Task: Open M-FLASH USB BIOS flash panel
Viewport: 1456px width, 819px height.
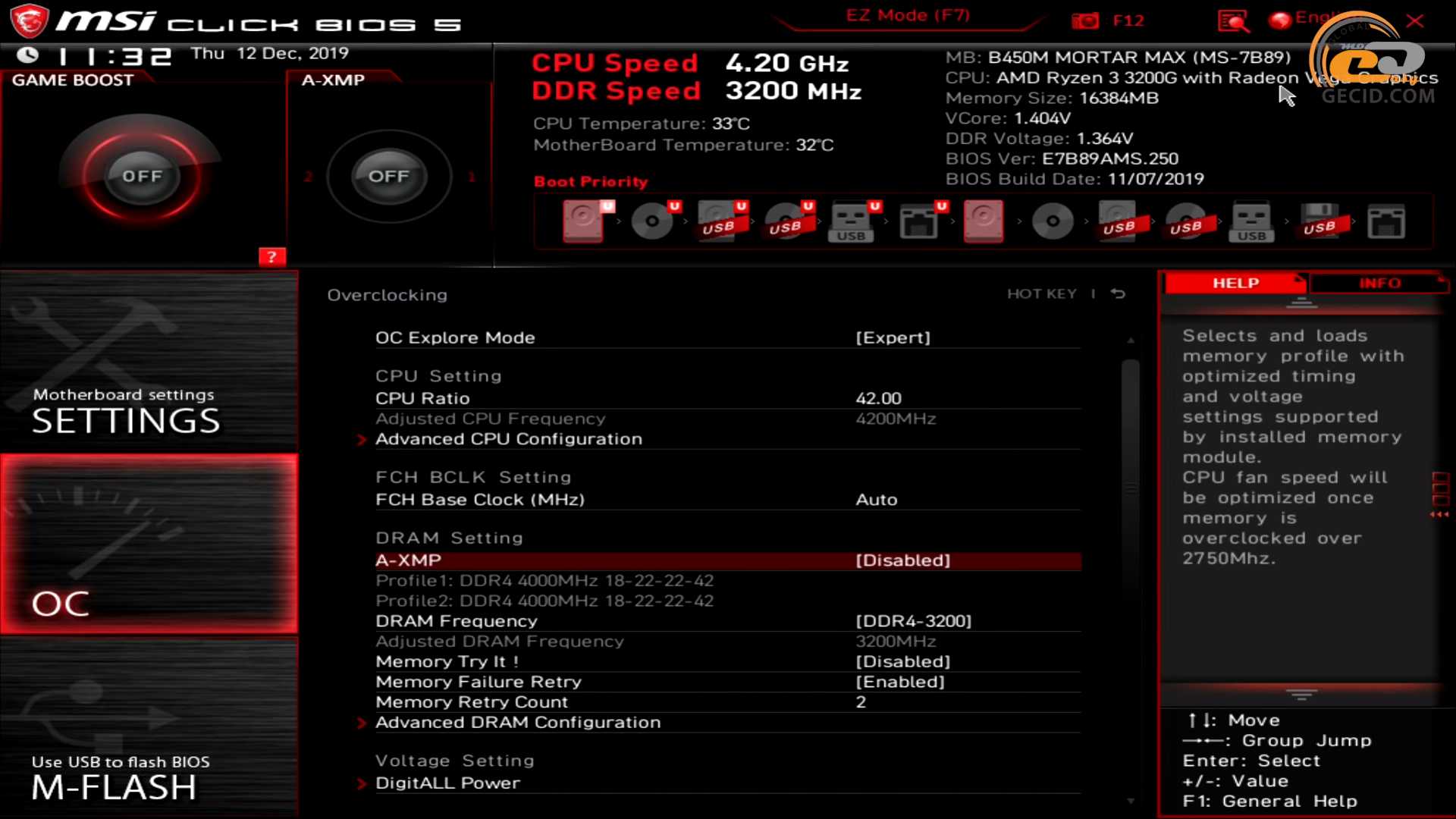Action: coord(149,726)
